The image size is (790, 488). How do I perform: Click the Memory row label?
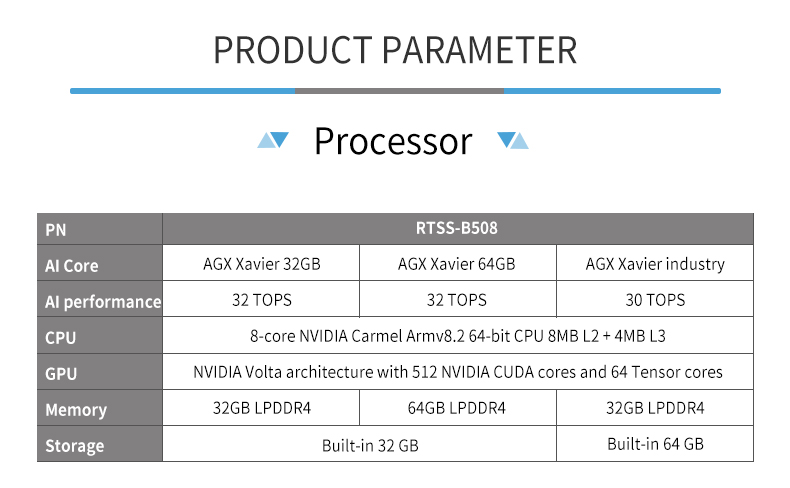(x=100, y=409)
